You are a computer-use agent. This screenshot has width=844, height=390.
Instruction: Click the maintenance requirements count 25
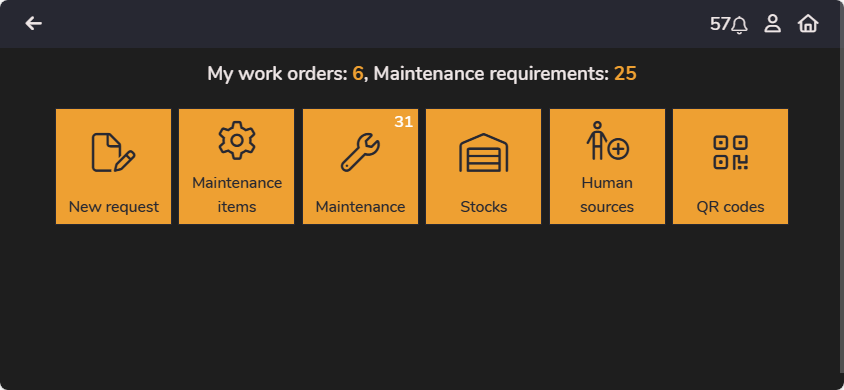click(x=625, y=74)
